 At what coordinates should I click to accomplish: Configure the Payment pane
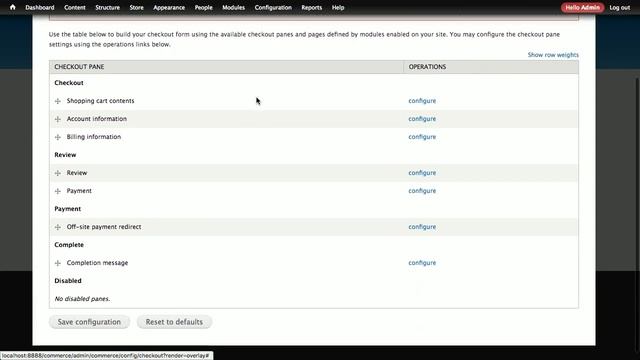coord(422,191)
